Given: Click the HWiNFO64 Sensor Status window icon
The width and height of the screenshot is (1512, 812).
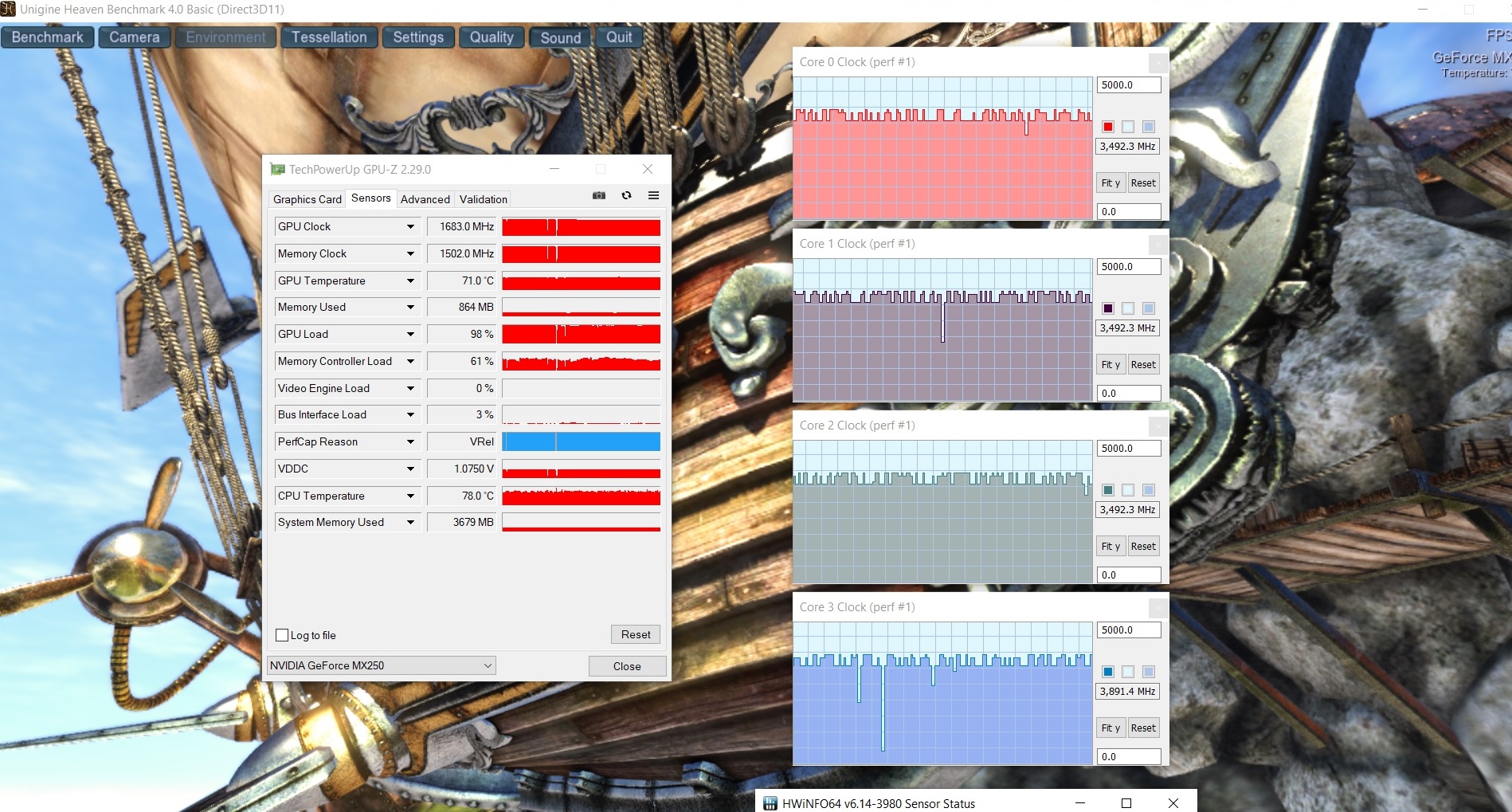Looking at the screenshot, I should click(x=770, y=802).
